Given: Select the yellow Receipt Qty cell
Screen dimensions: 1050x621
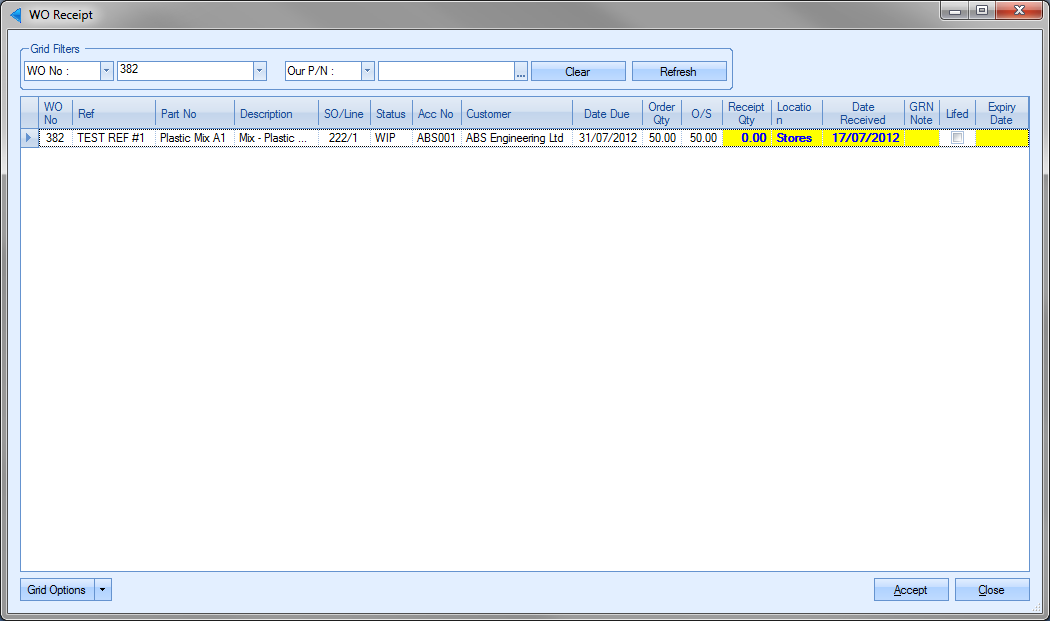Looking at the screenshot, I should pyautogui.click(x=746, y=138).
